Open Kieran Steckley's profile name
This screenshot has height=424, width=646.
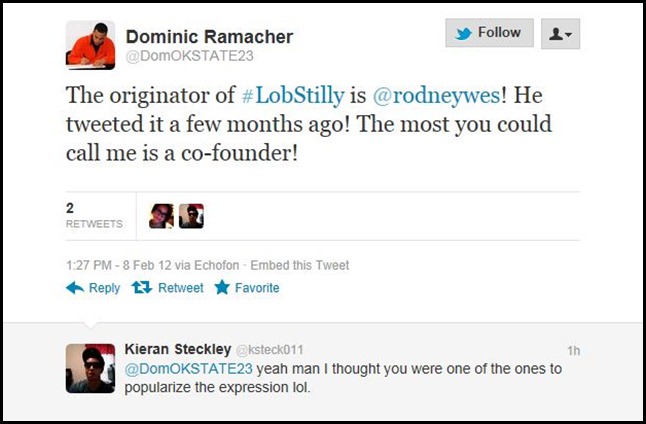pyautogui.click(x=176, y=349)
